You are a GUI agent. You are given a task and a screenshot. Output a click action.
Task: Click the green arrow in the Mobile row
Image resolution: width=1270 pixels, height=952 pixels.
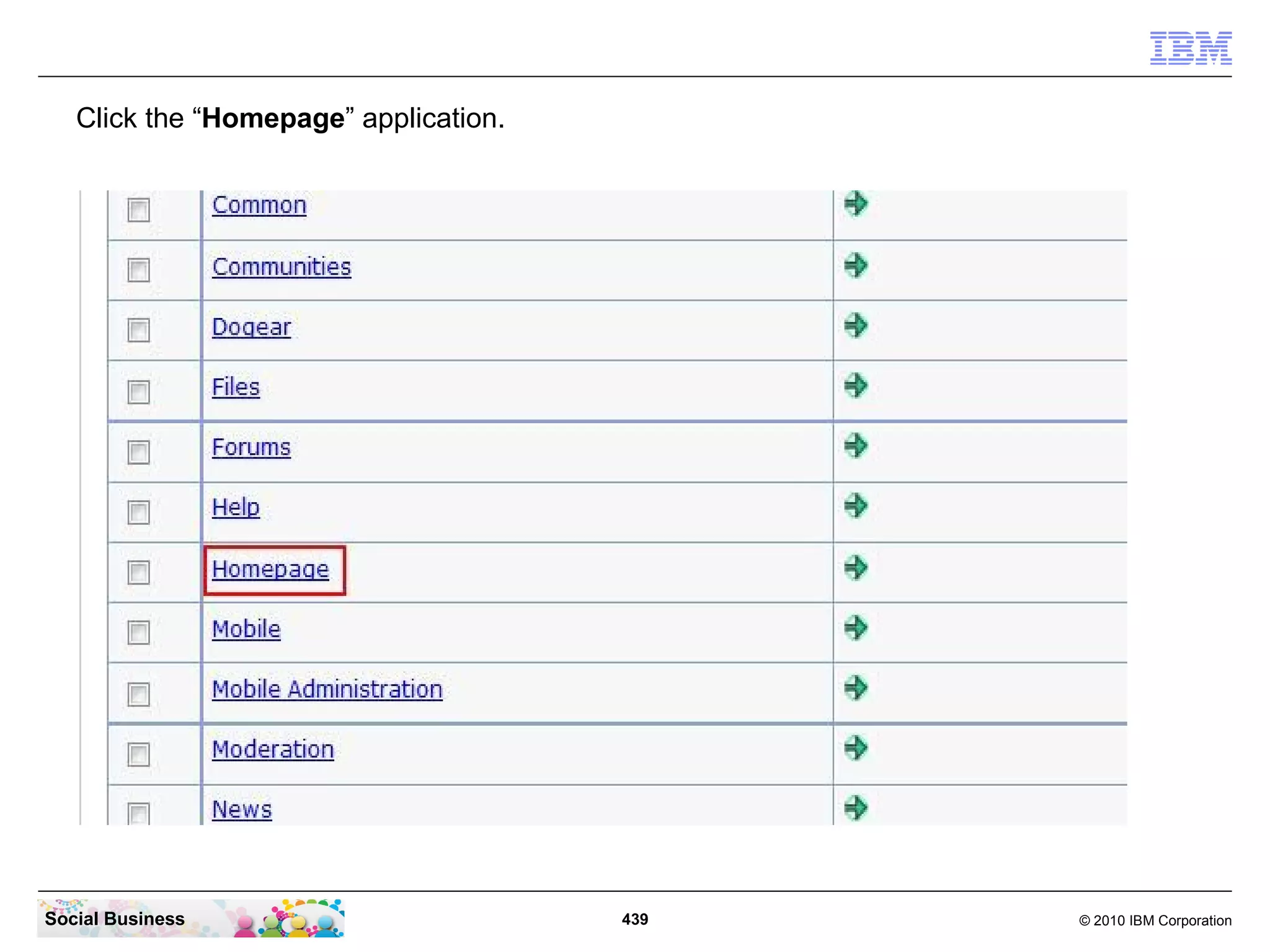click(856, 627)
